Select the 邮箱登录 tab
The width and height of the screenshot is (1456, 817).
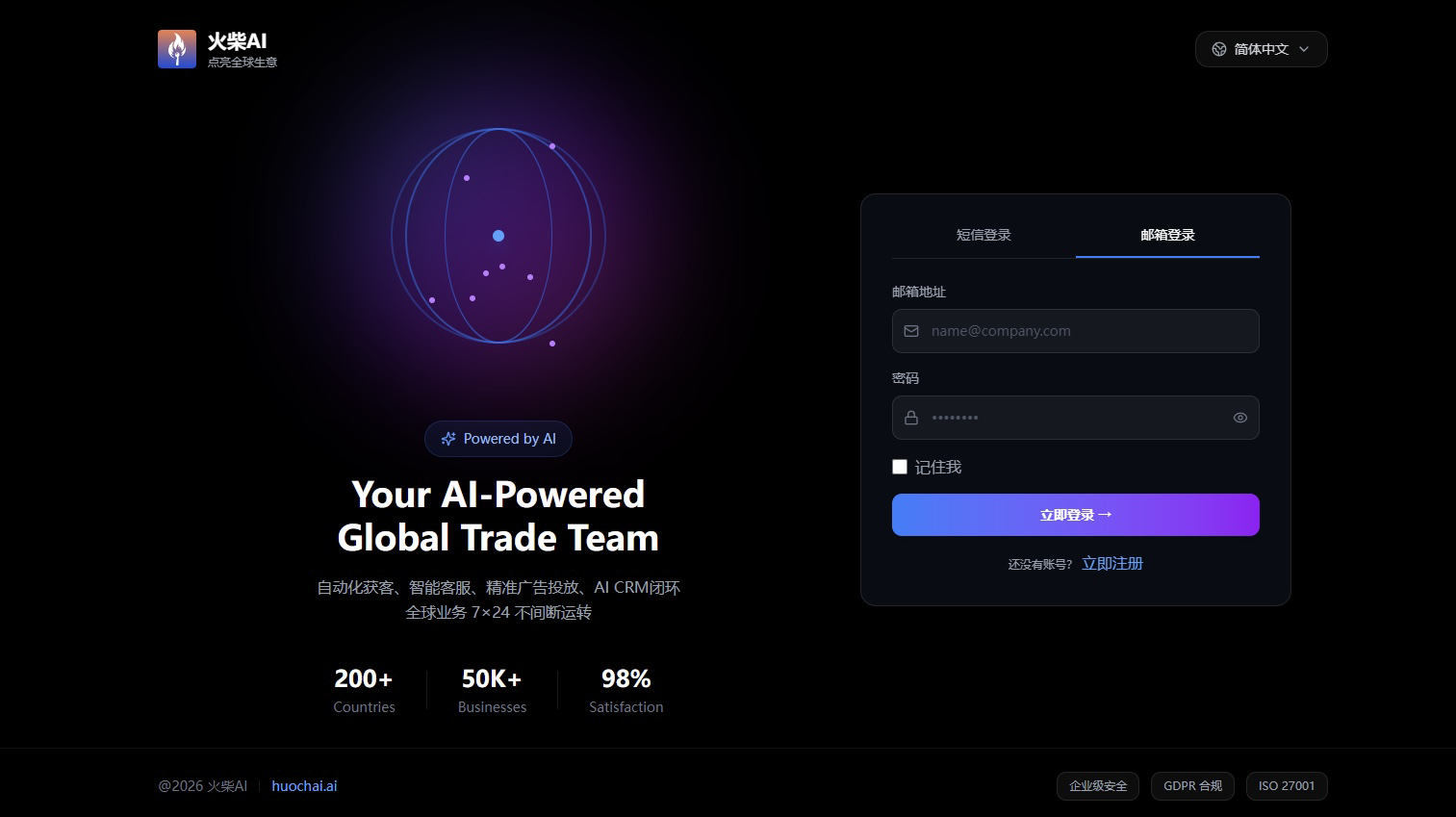point(1167,235)
